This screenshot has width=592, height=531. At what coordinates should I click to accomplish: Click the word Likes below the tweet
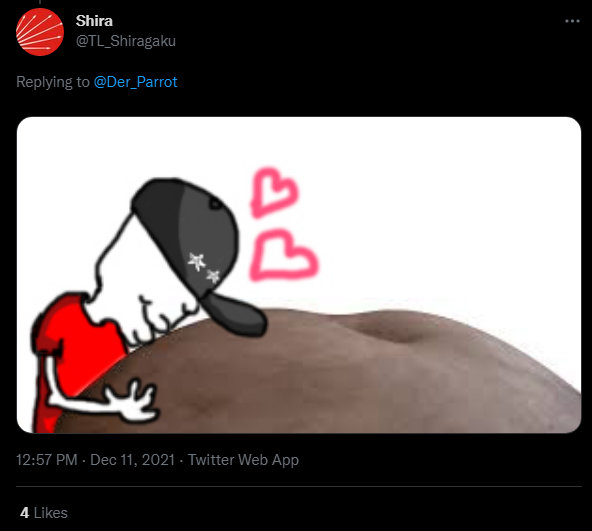coord(51,513)
